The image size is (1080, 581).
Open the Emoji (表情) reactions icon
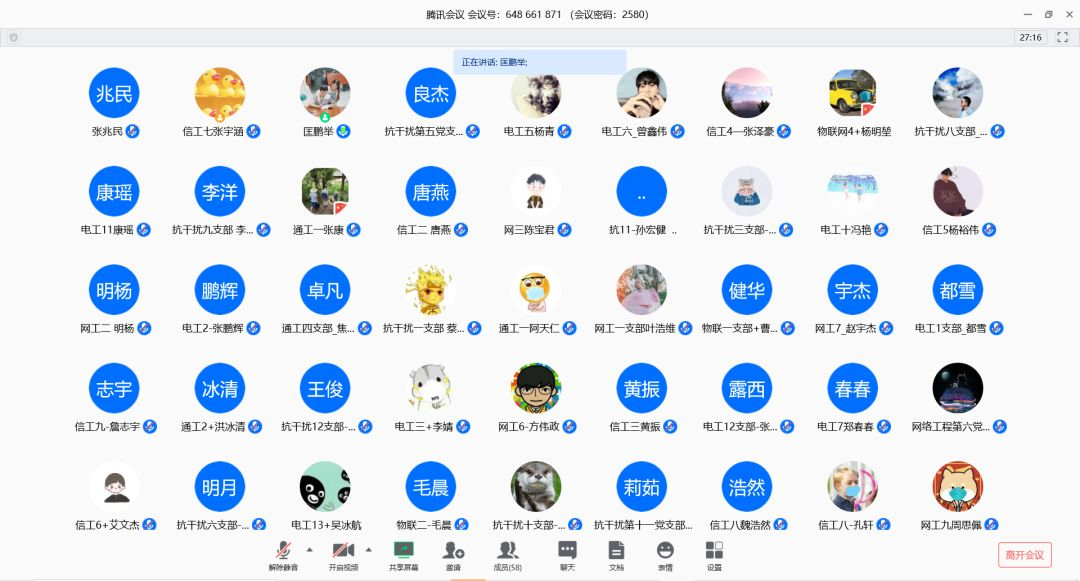[x=665, y=553]
